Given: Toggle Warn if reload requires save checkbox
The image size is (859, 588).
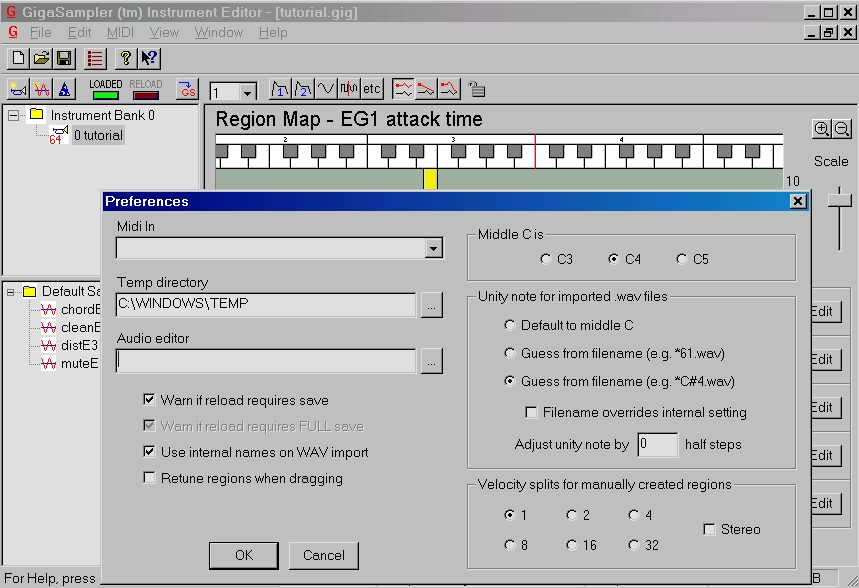Looking at the screenshot, I should pyautogui.click(x=149, y=399).
